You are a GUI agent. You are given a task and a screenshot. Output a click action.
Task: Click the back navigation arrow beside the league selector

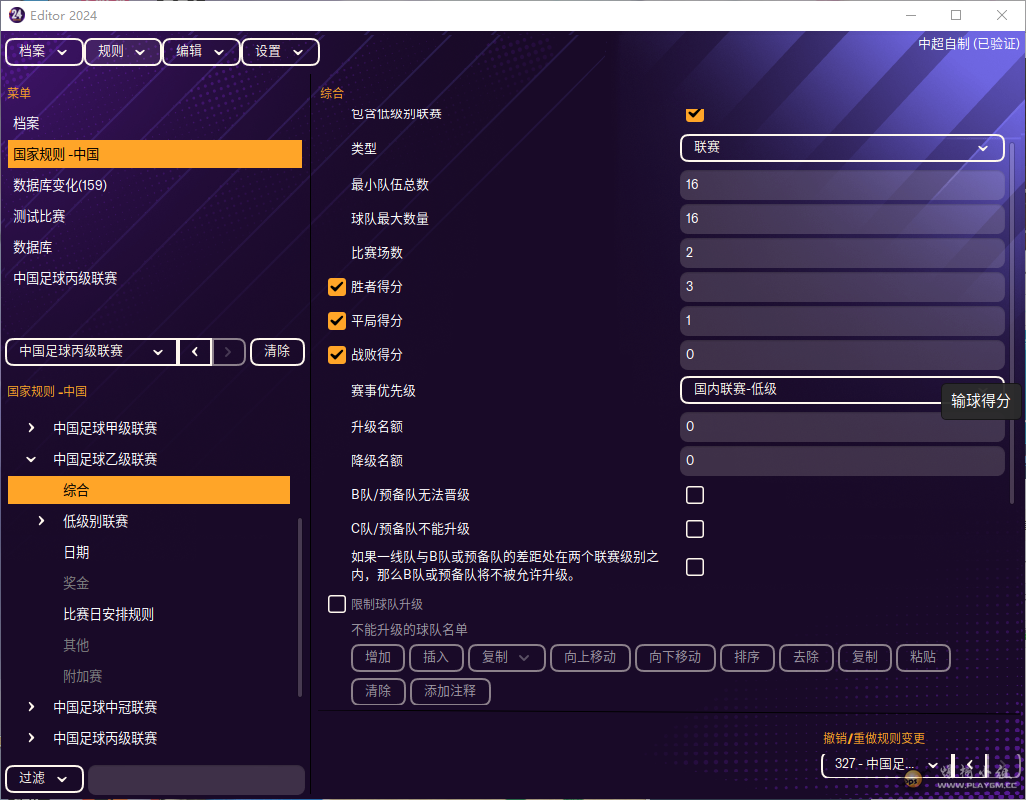click(x=195, y=351)
